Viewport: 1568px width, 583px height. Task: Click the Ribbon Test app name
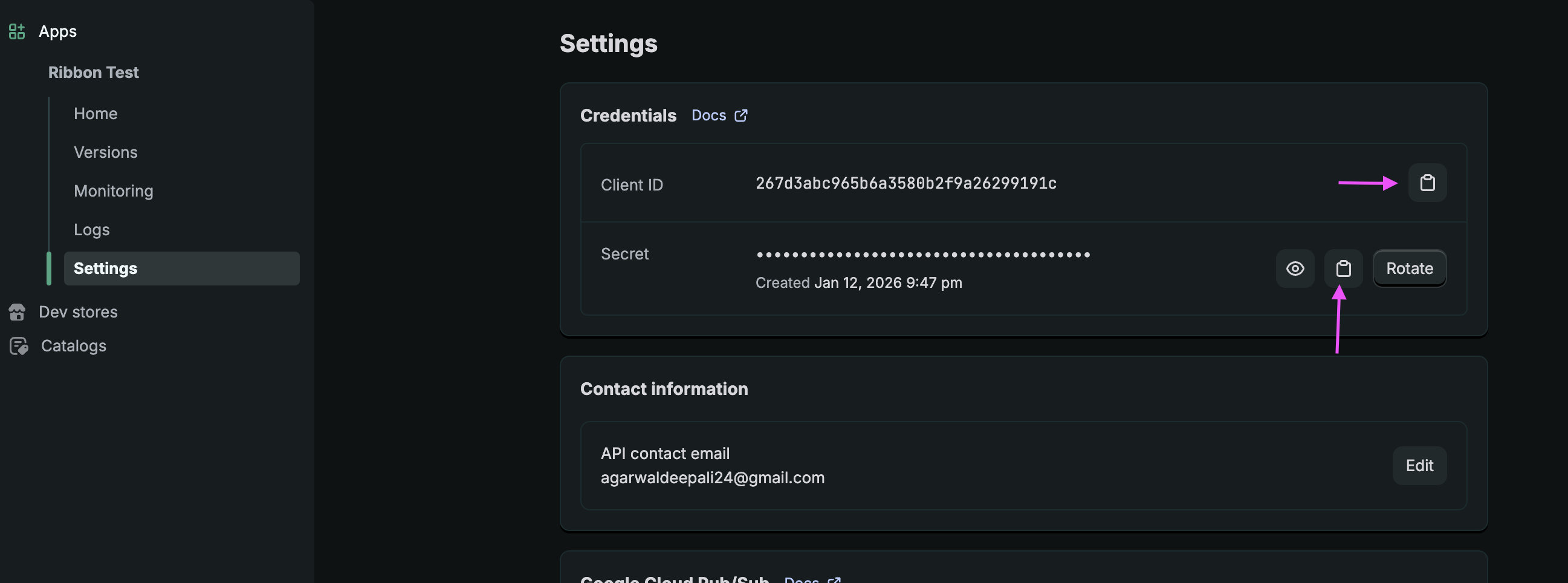94,72
